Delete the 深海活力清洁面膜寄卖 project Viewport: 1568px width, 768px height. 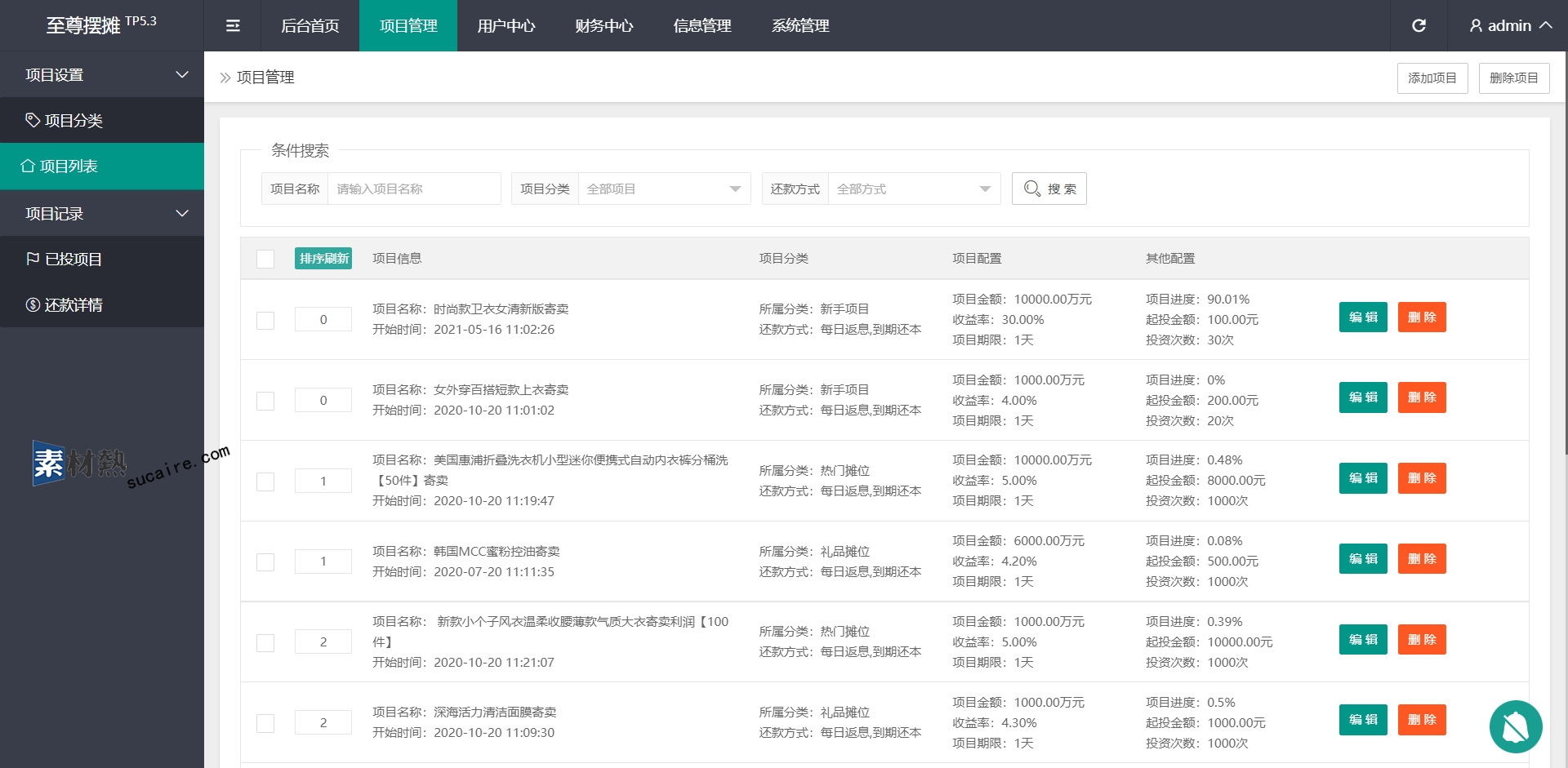[1422, 720]
